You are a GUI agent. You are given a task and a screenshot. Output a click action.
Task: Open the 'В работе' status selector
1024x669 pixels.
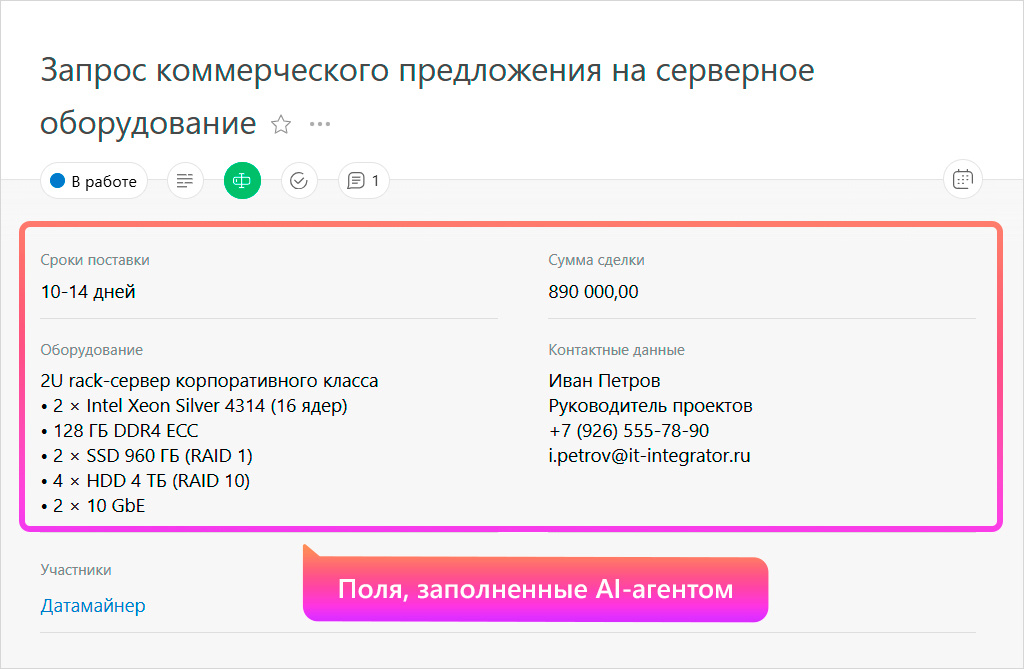point(93,181)
